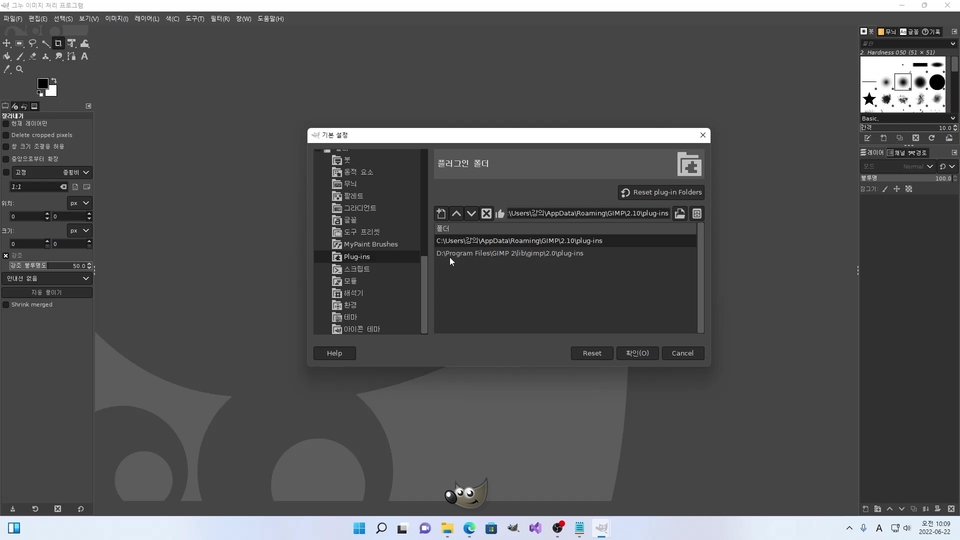Toggle the 강조 highlight checkbox
The image size is (960, 540).
[6, 255]
